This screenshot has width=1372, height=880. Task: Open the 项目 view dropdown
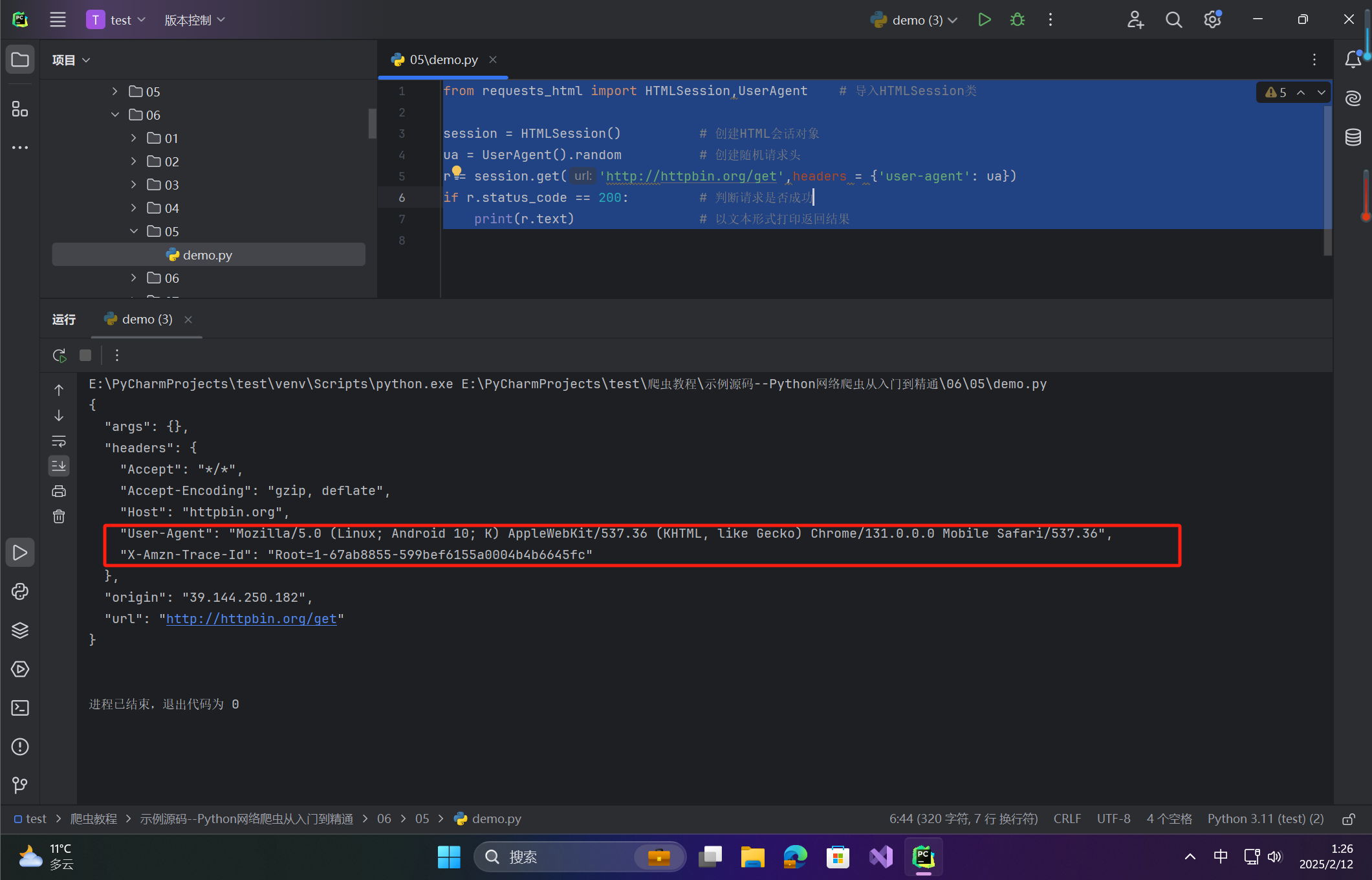click(71, 60)
